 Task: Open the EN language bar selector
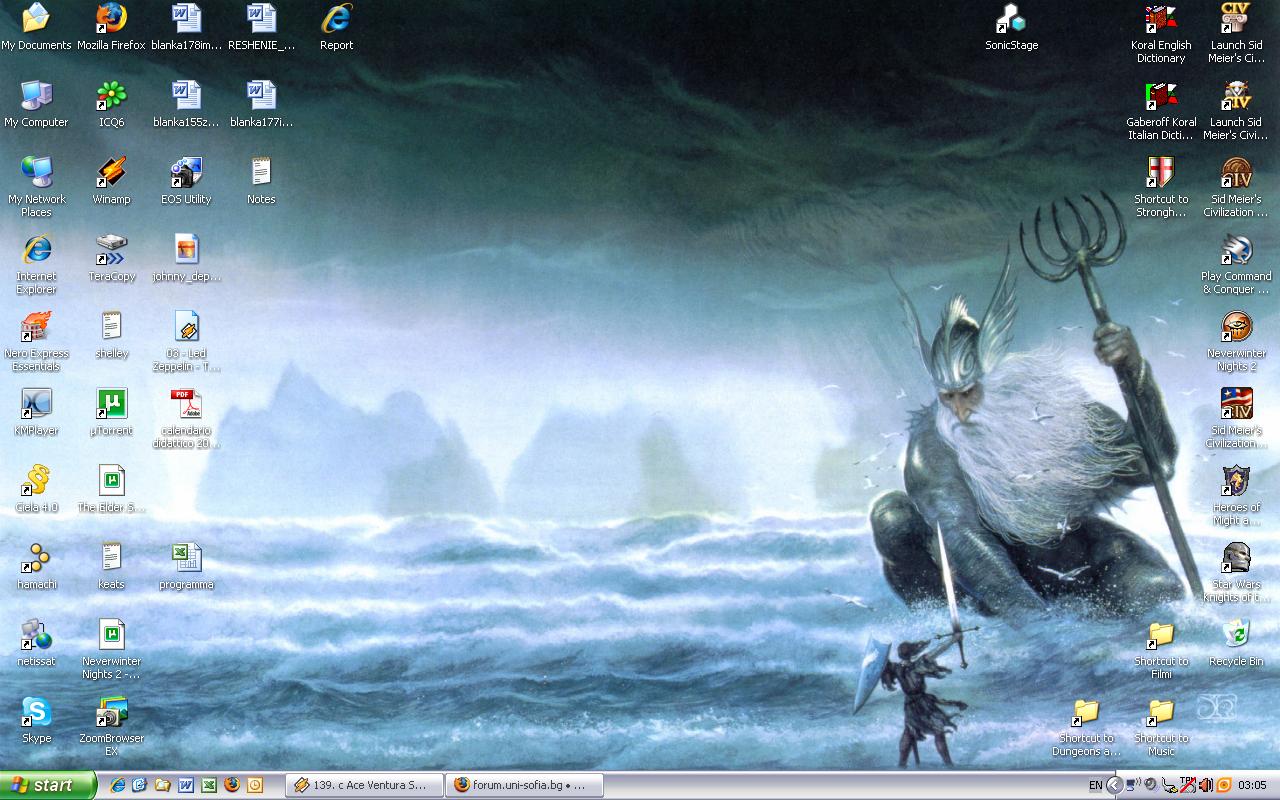click(x=1095, y=785)
